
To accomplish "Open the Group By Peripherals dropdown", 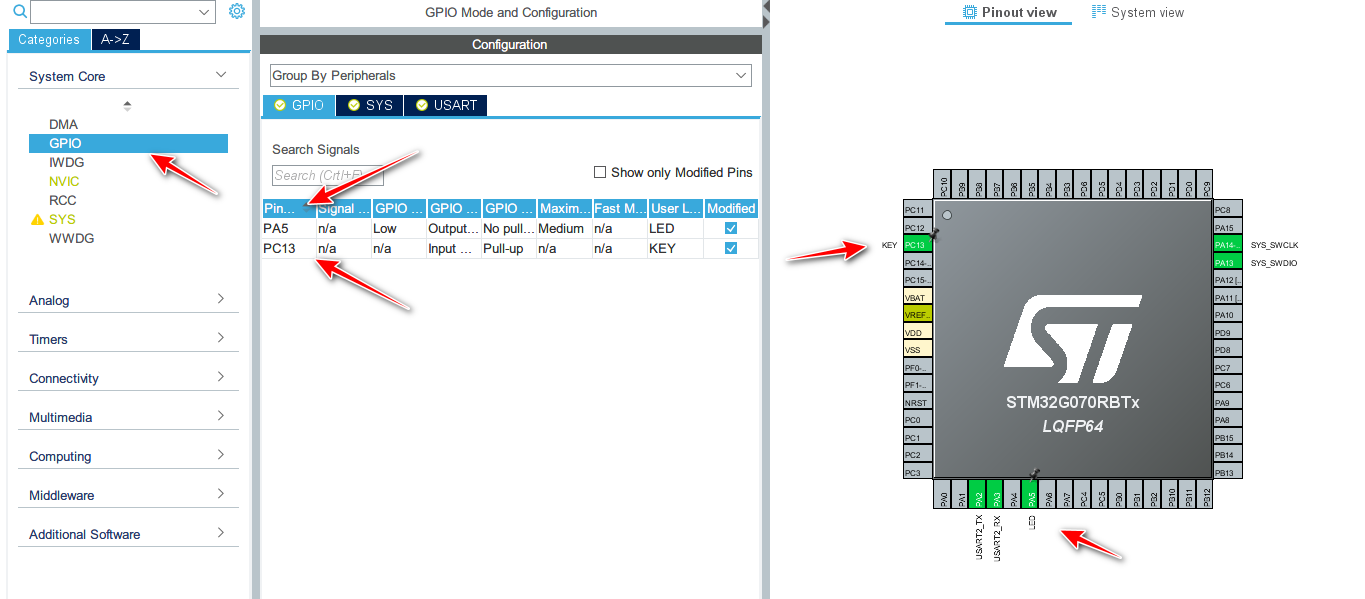I will click(740, 75).
